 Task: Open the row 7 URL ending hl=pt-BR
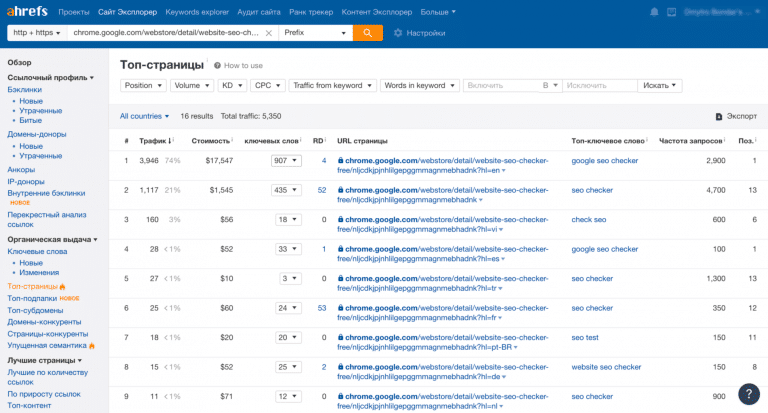click(x=443, y=342)
